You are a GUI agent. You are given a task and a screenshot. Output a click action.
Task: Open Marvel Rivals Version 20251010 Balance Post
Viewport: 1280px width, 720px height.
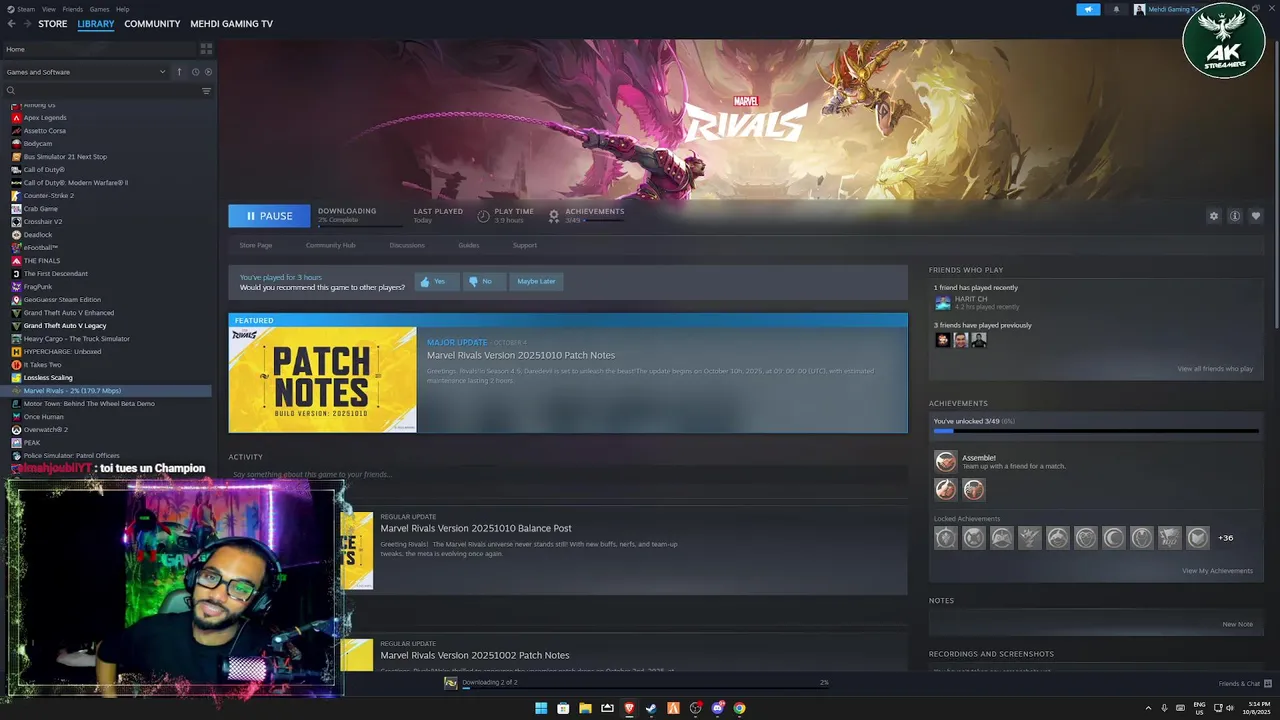pyautogui.click(x=476, y=528)
